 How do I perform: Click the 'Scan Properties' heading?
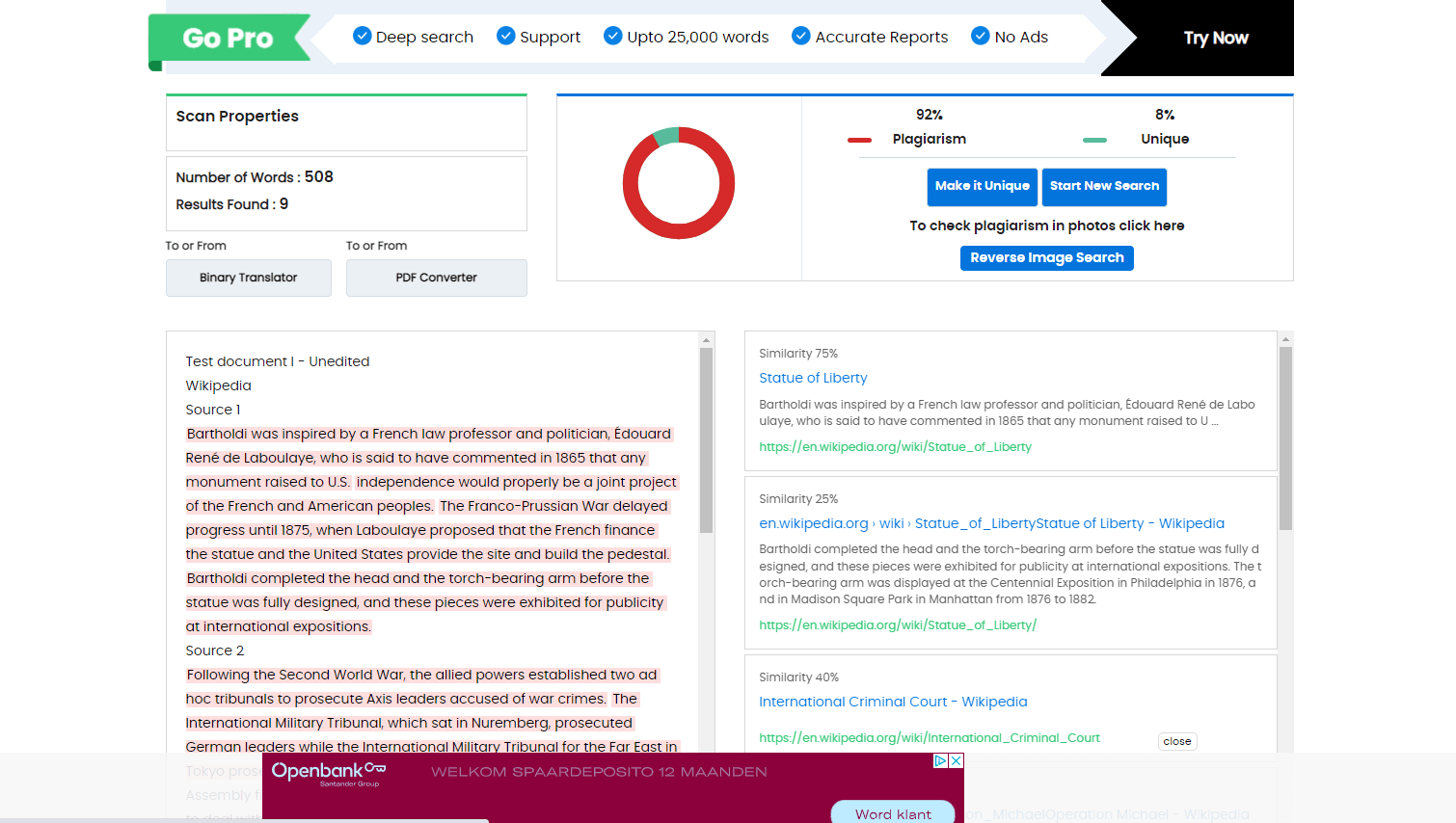point(237,116)
